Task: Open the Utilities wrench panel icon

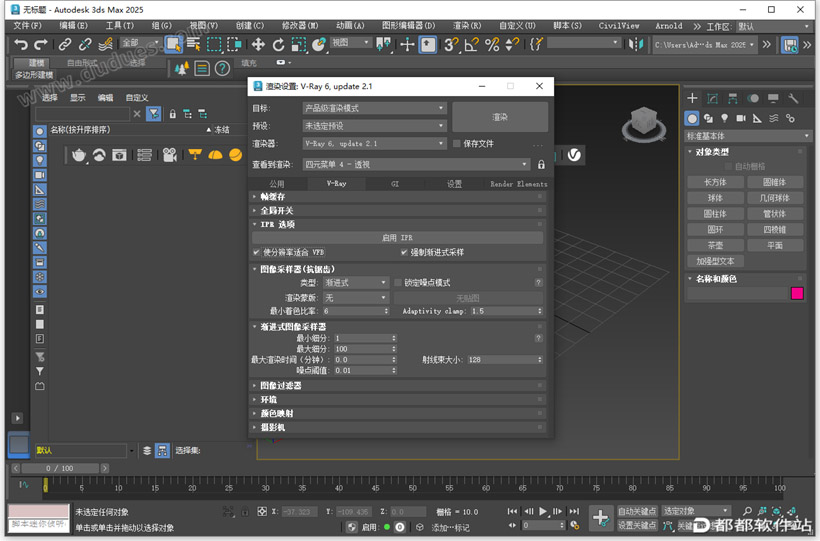Action: 793,98
